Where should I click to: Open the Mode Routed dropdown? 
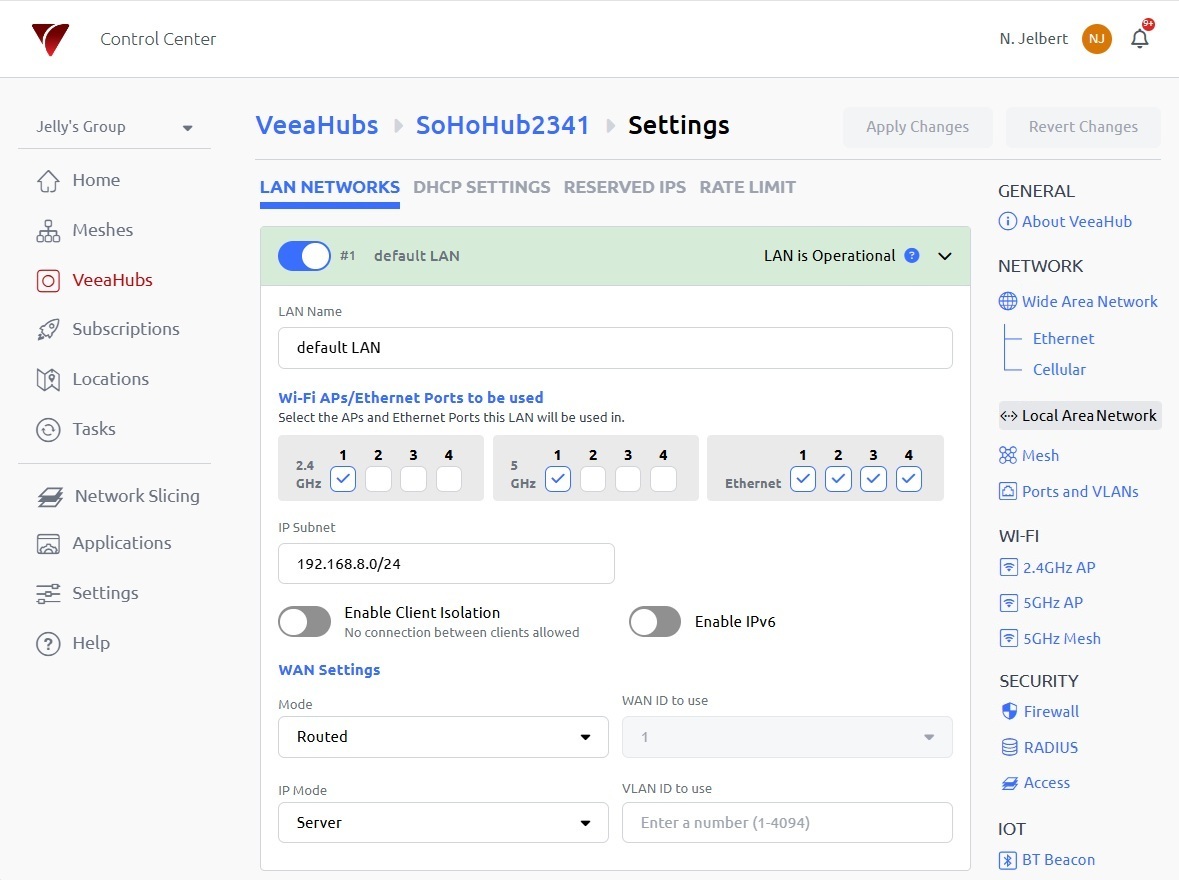point(443,737)
